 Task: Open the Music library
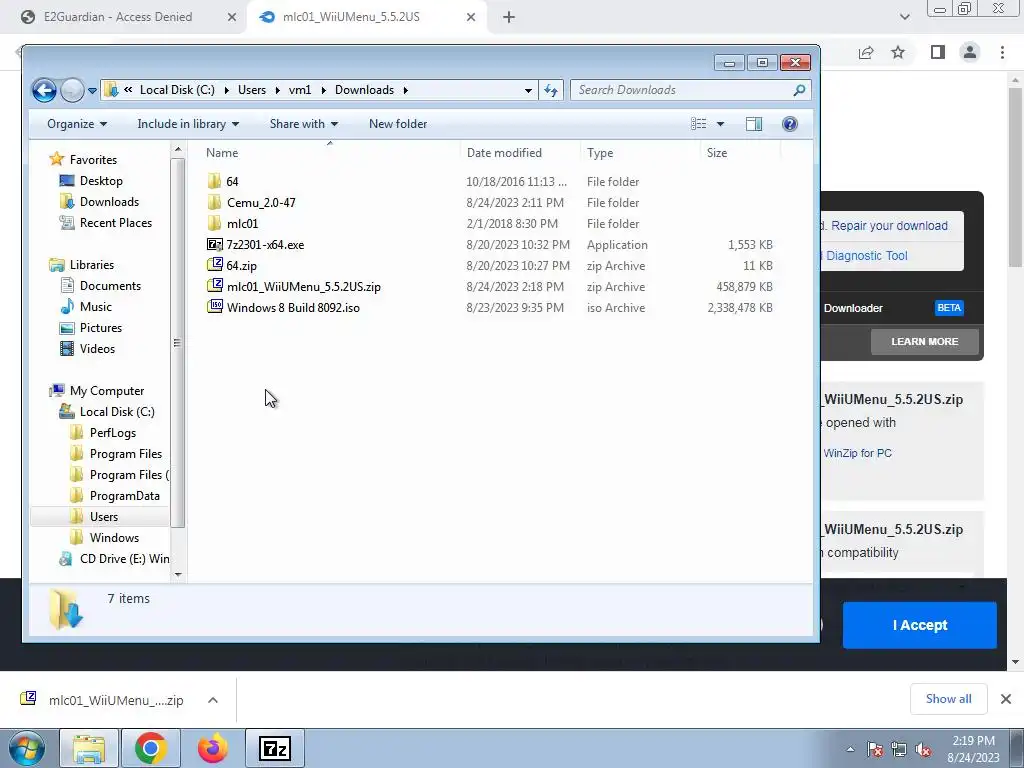click(95, 306)
